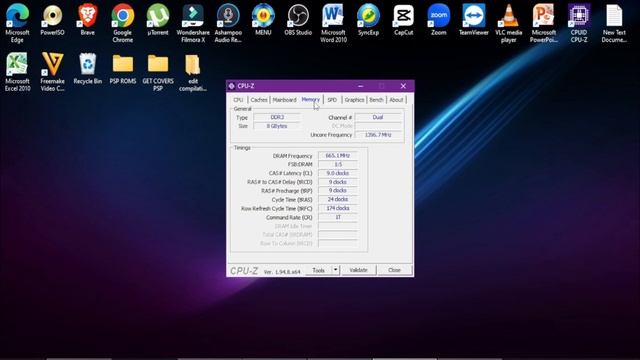Click the Validate button
The width and height of the screenshot is (640, 360).
[358, 270]
